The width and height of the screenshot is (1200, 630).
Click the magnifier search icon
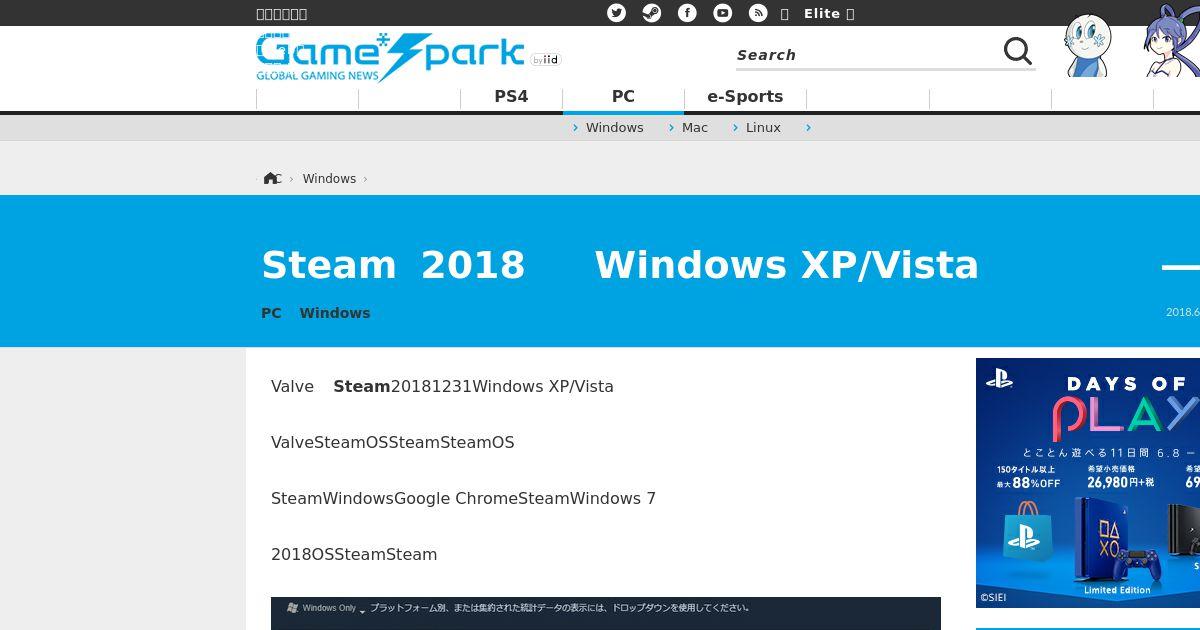click(1017, 51)
